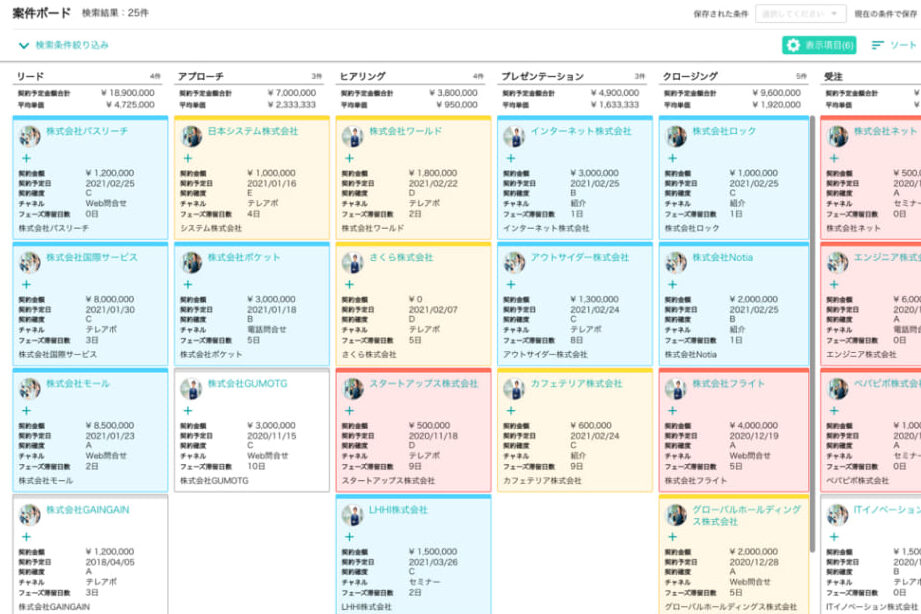The width and height of the screenshot is (921, 614).
Task: Open the 表示項目(6) display items button
Action: click(x=819, y=45)
